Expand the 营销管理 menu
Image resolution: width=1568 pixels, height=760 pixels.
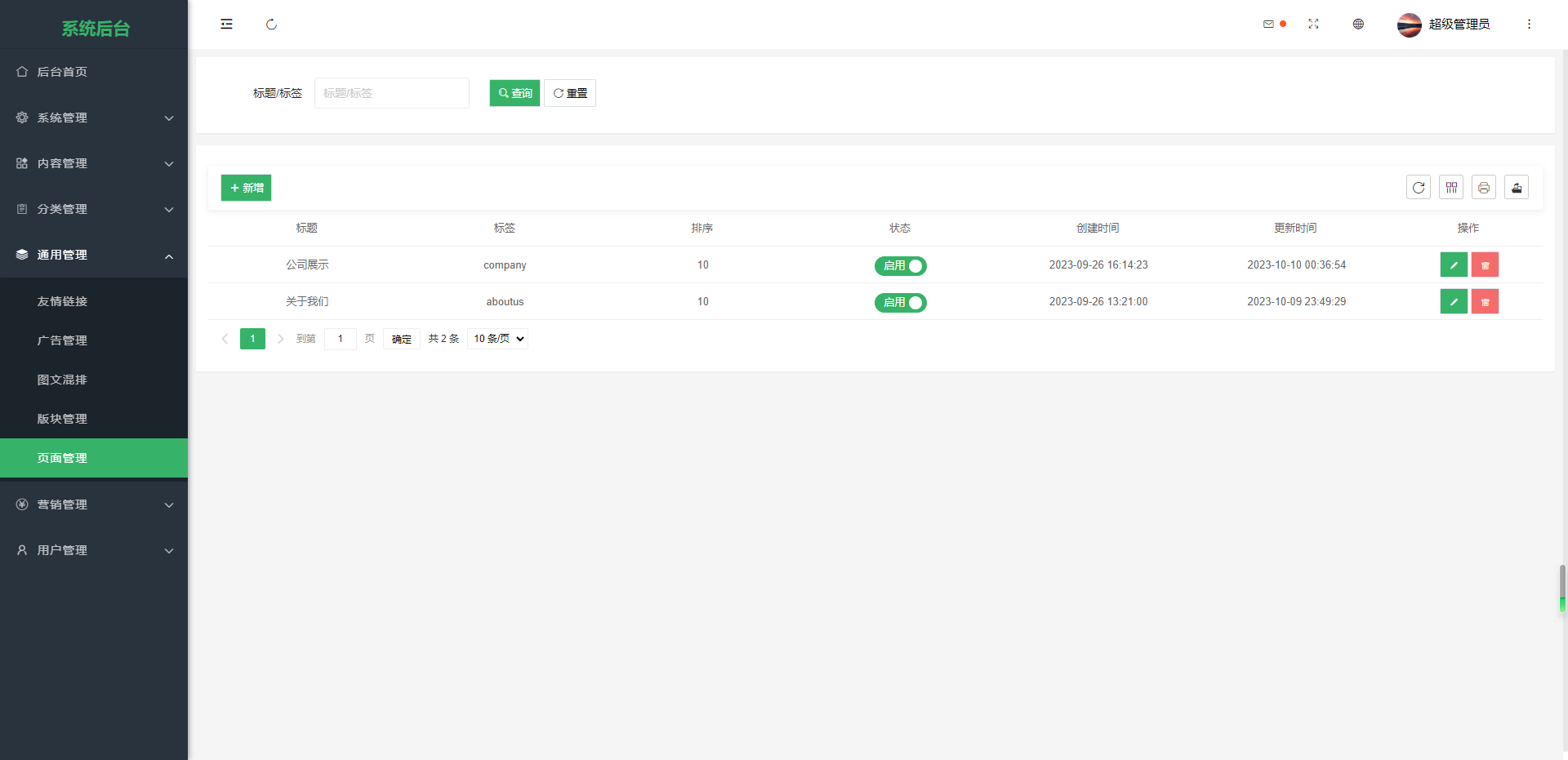pyautogui.click(x=94, y=504)
